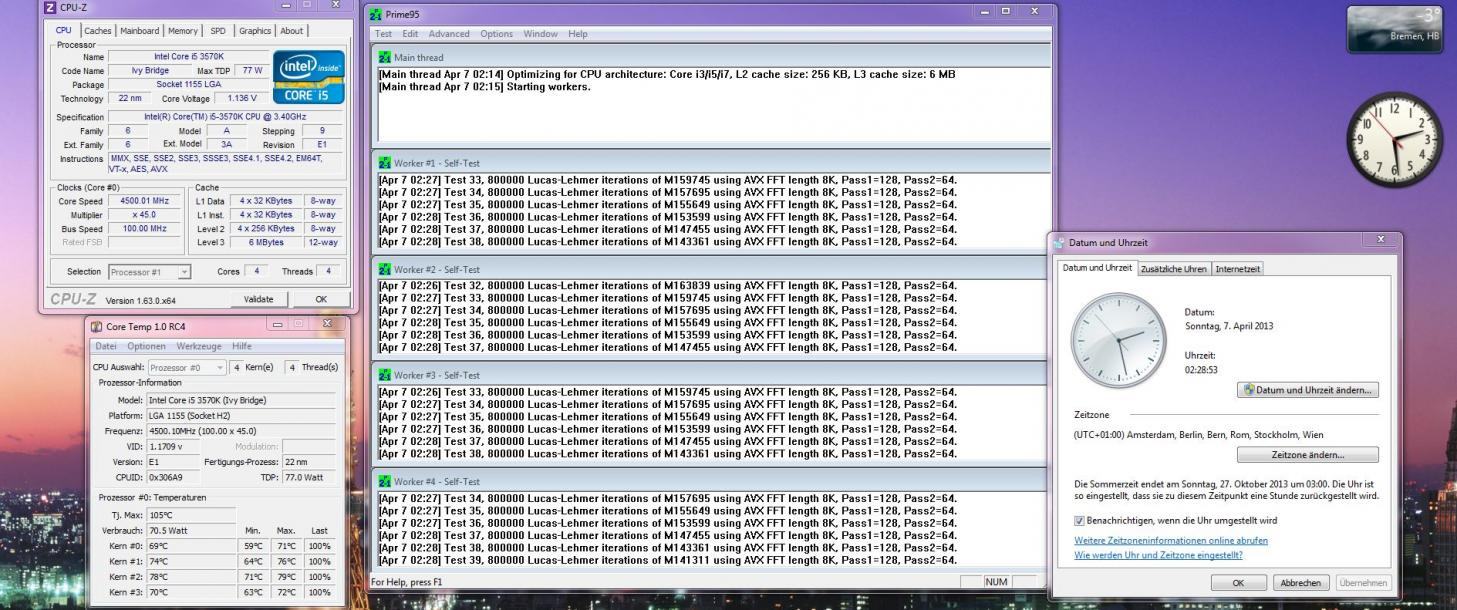Click the Prime95 title bar icon
Viewport: 1457px width, 610px height.
tap(375, 14)
